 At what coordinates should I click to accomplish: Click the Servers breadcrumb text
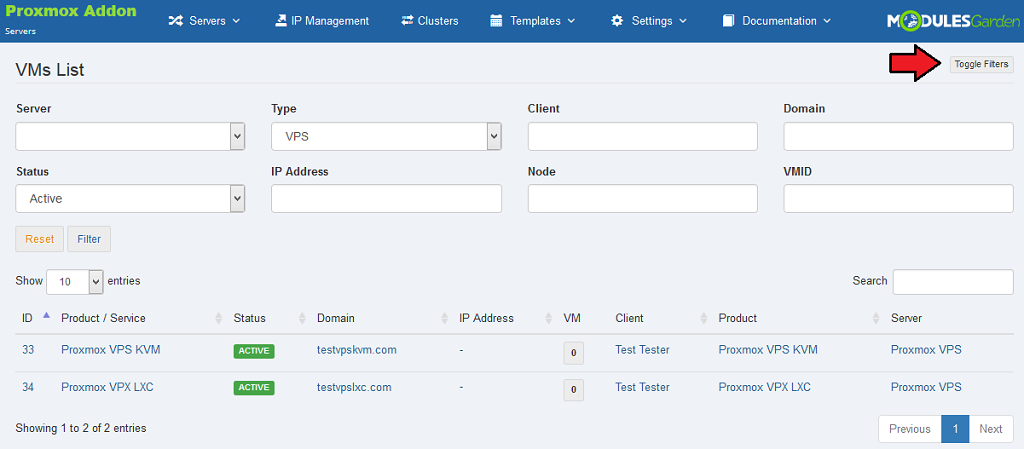(20, 31)
